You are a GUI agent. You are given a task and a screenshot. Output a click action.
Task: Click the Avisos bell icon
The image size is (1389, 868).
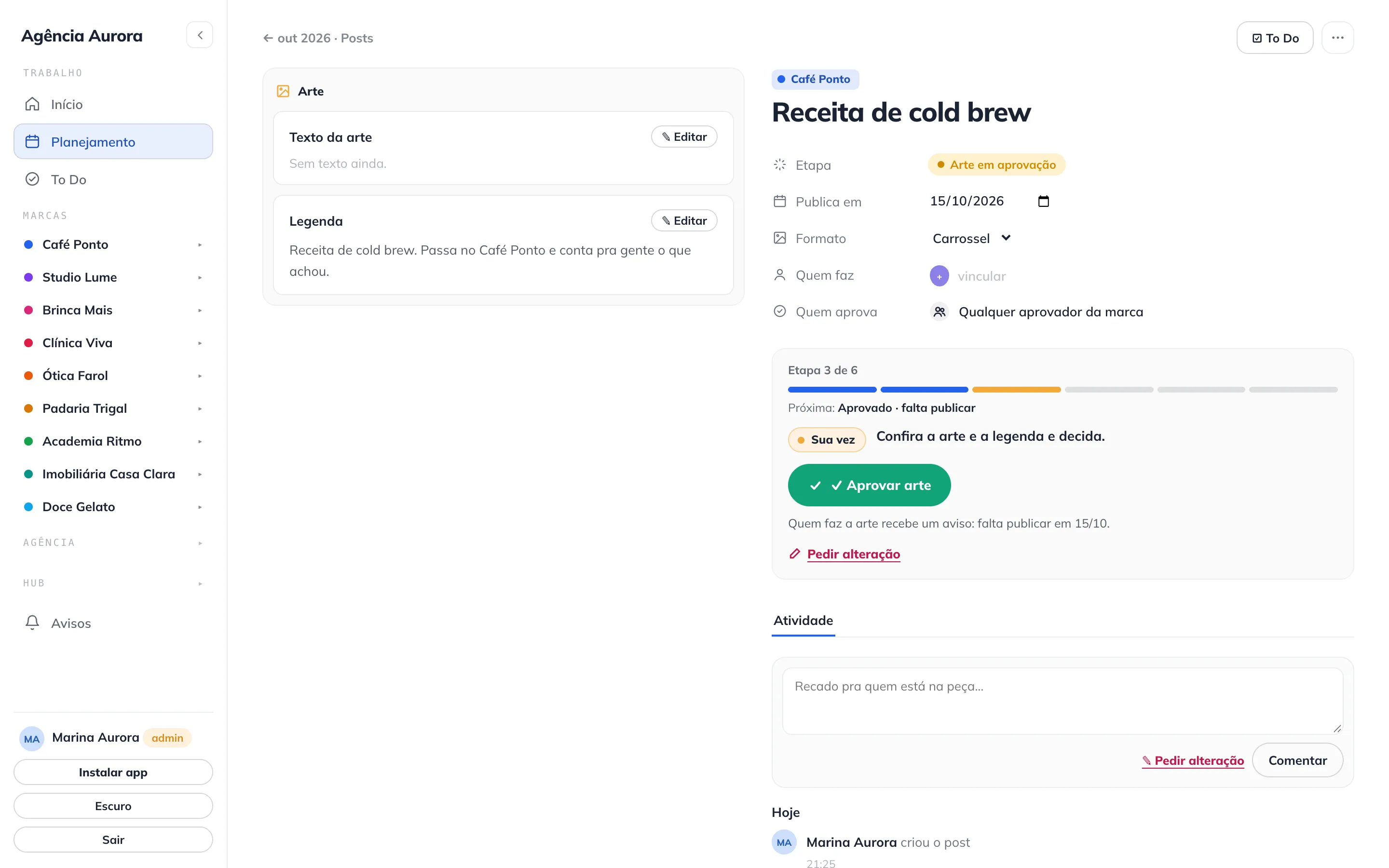point(32,623)
